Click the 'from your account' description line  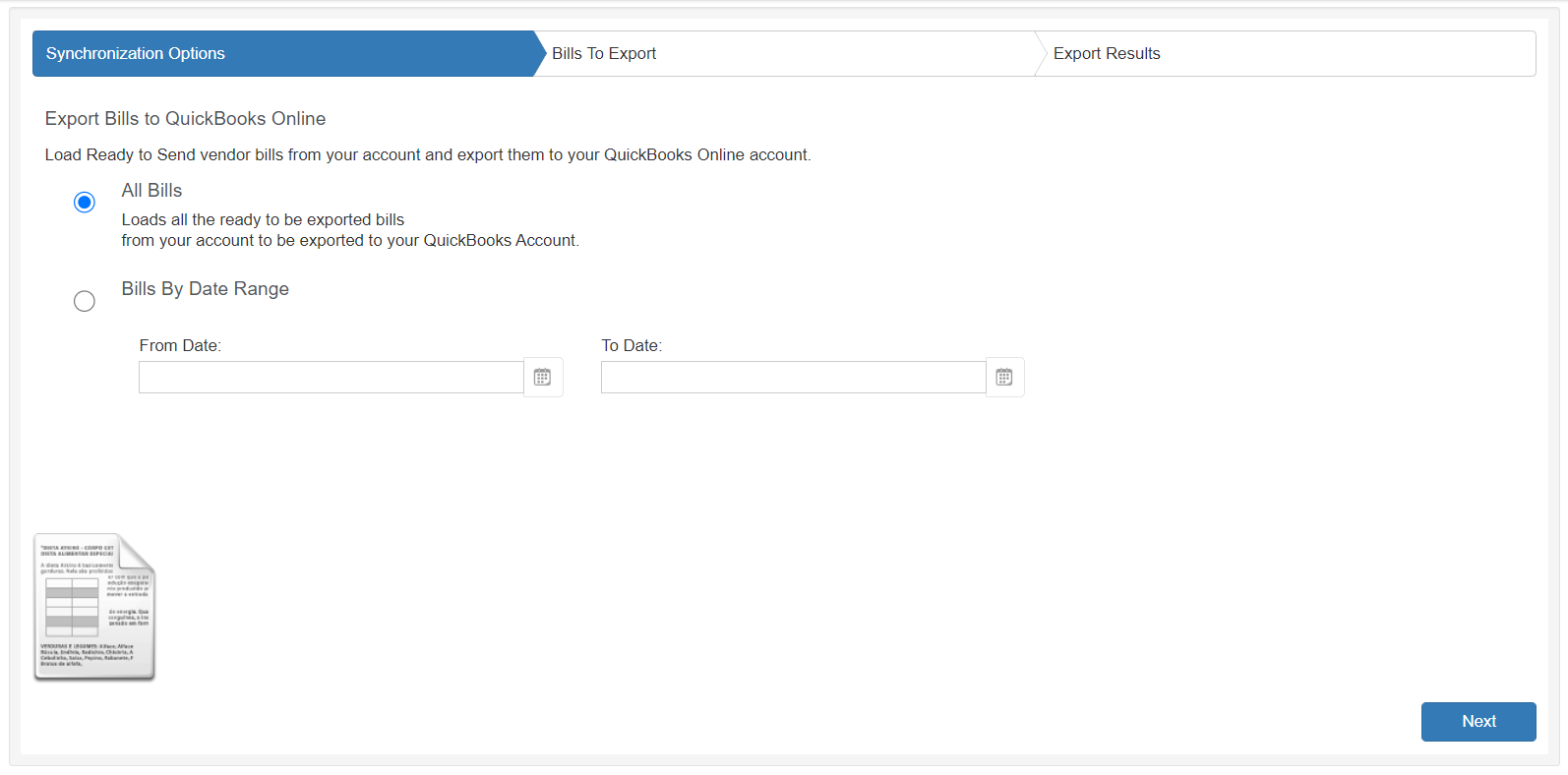[x=350, y=241]
